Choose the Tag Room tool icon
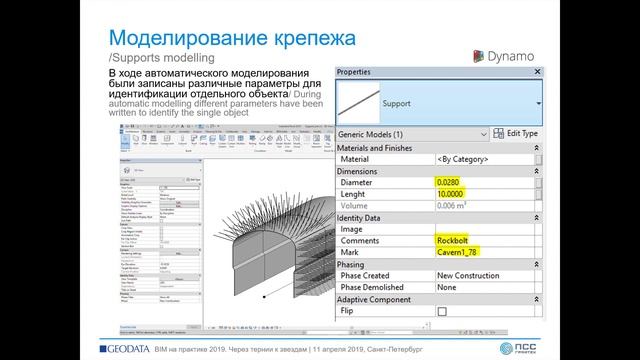Image resolution: width=640 pixels, height=360 pixels. pyautogui.click(x=327, y=138)
